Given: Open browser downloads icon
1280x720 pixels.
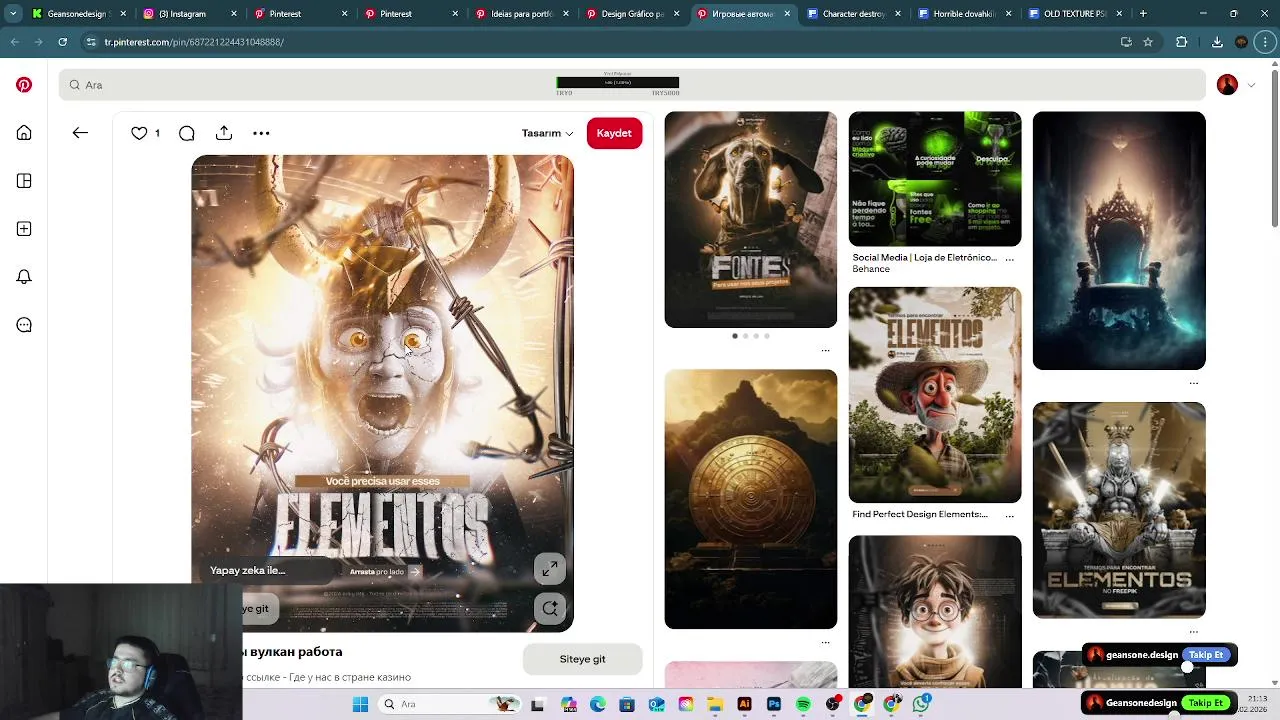Looking at the screenshot, I should (x=1217, y=42).
